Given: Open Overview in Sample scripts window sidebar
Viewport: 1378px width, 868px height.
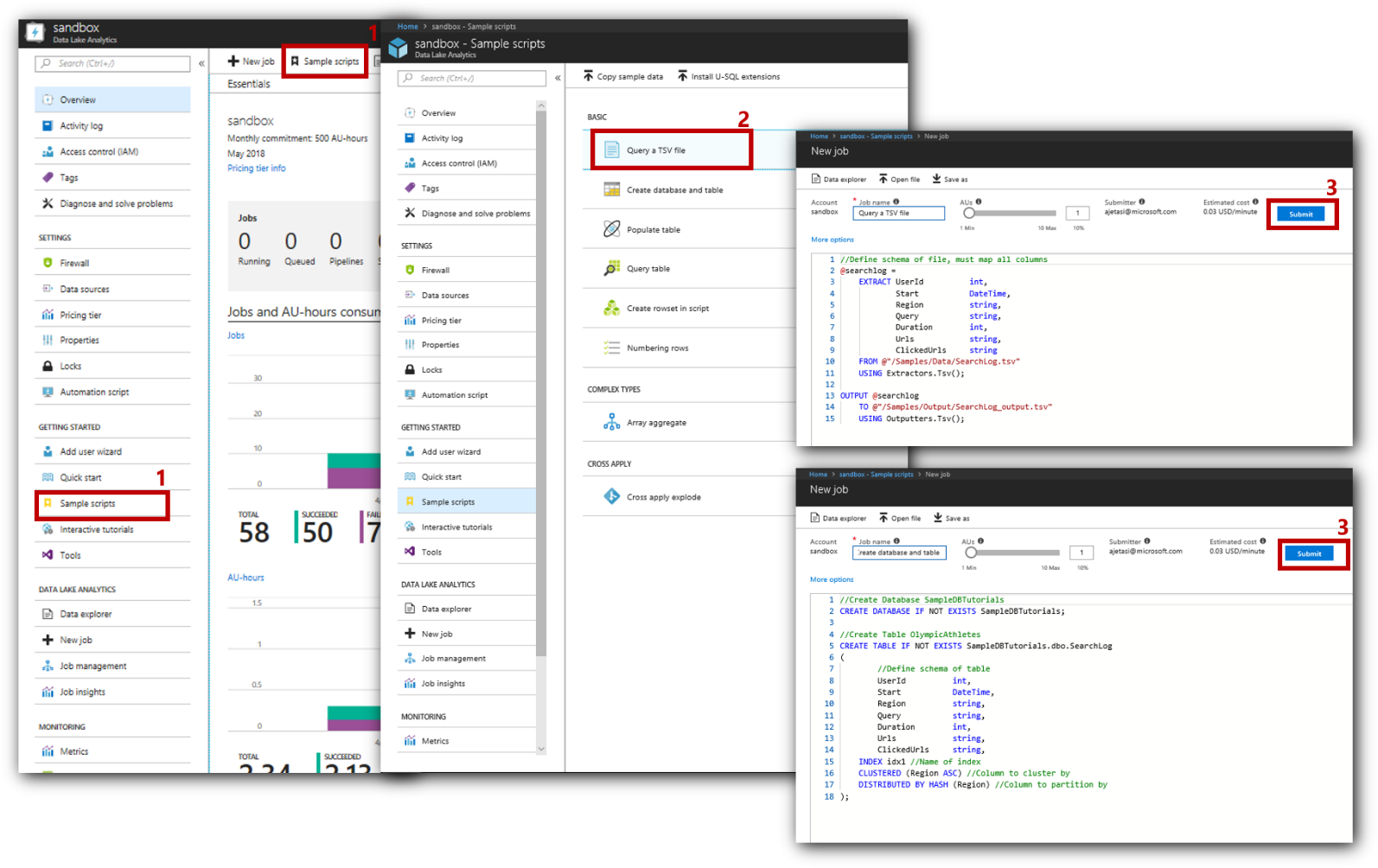Looking at the screenshot, I should (x=467, y=113).
